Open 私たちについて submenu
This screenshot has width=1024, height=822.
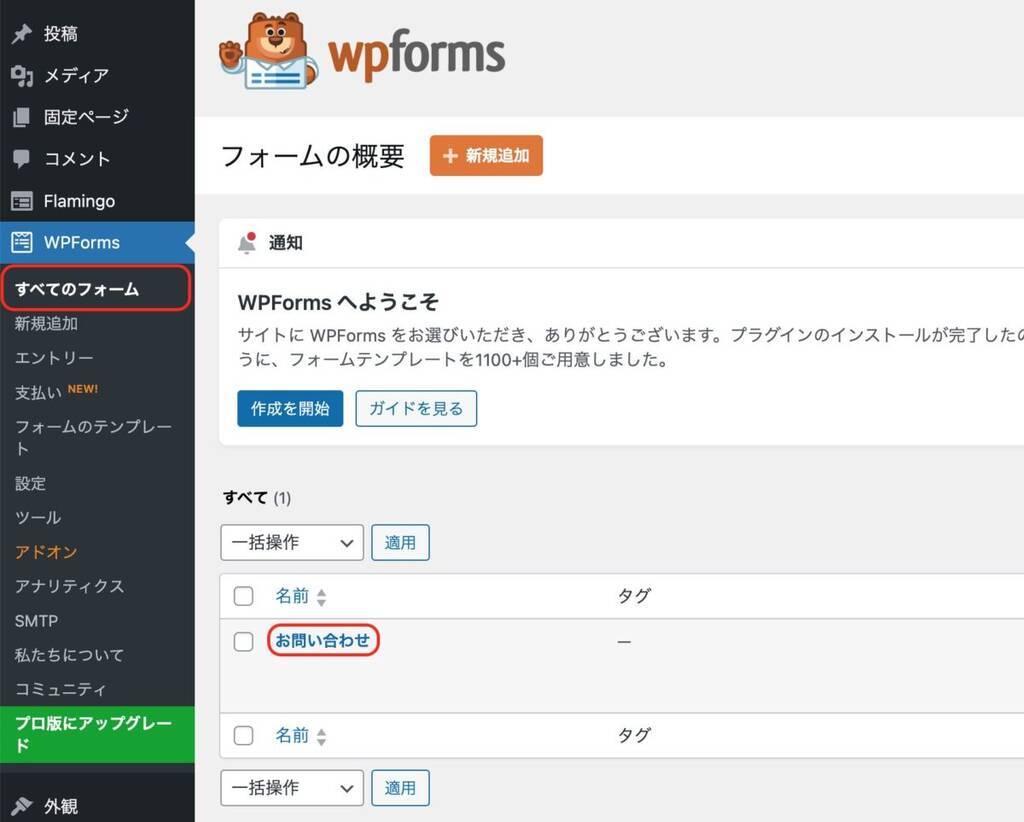(69, 654)
